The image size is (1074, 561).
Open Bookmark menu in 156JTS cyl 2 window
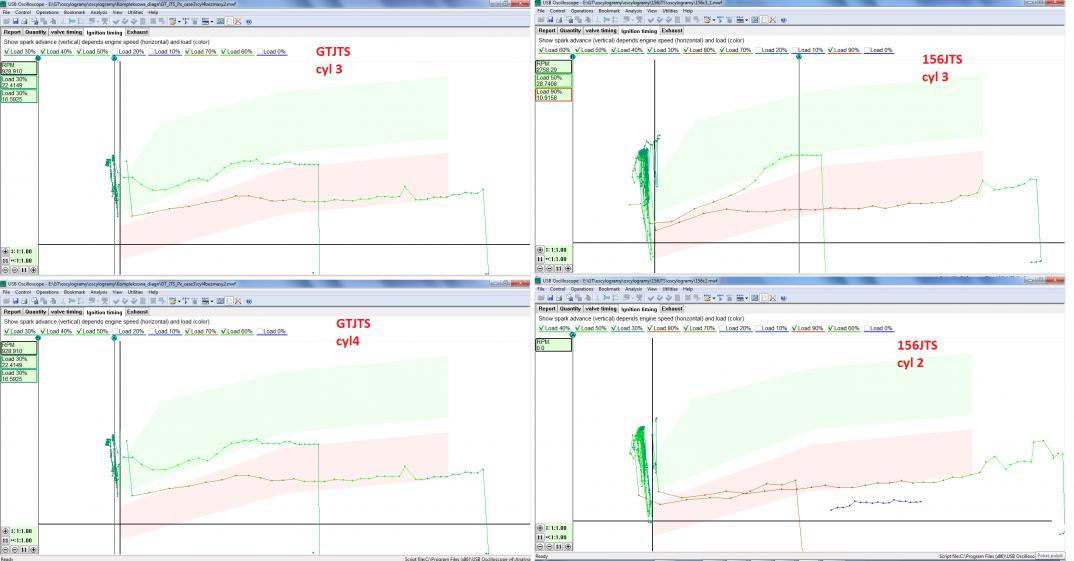[x=609, y=289]
